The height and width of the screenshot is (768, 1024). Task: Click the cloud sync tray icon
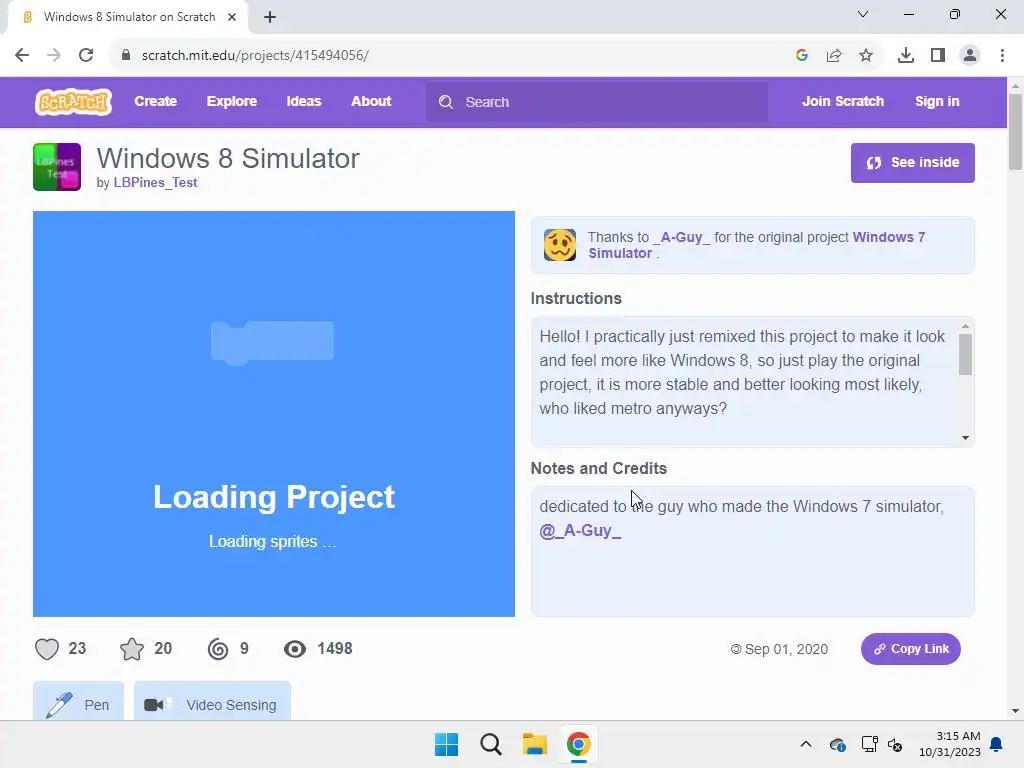click(837, 744)
